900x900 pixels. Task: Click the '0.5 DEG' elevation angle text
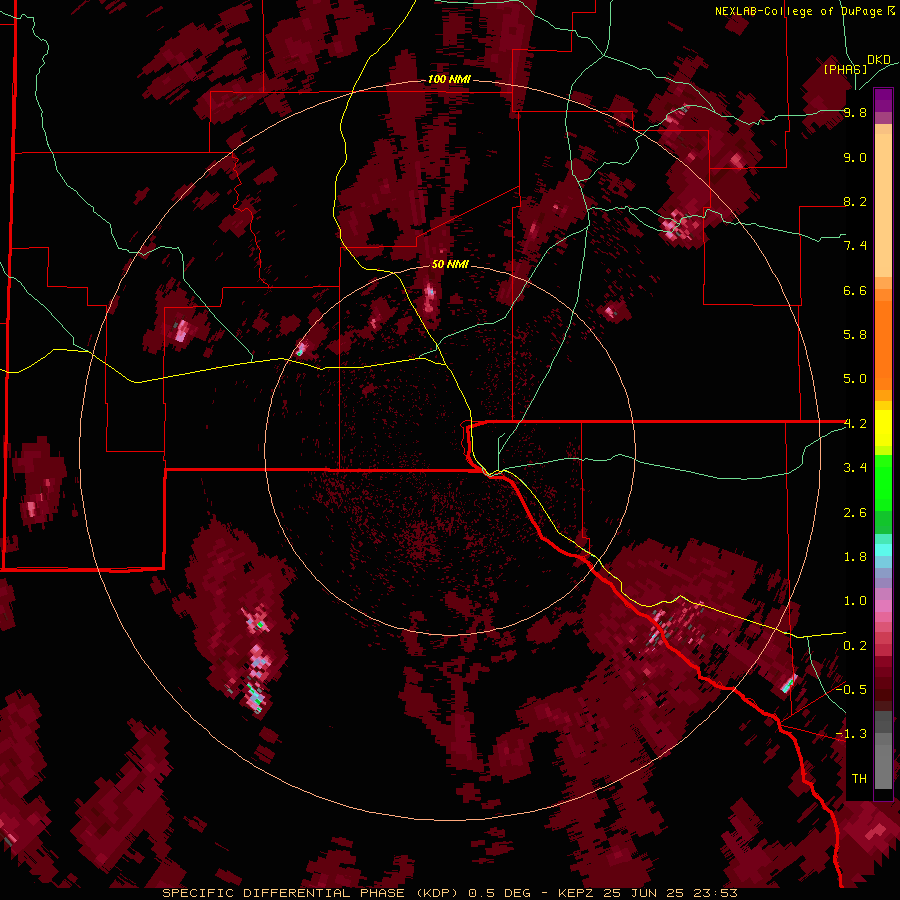[498, 893]
